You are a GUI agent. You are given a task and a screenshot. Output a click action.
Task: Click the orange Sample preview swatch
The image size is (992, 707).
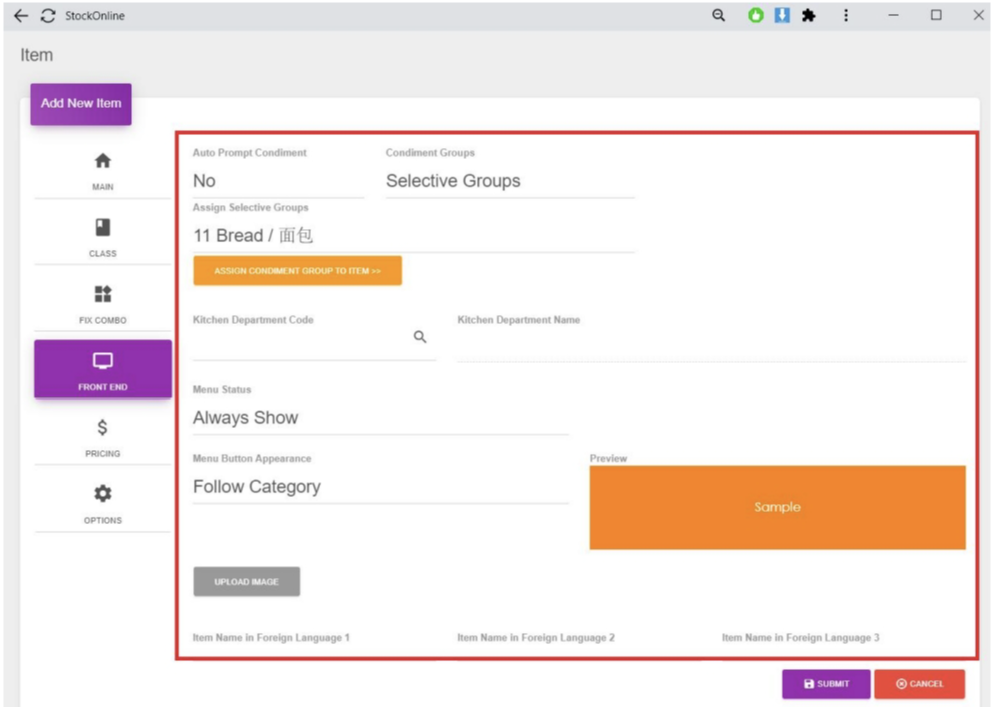point(777,507)
